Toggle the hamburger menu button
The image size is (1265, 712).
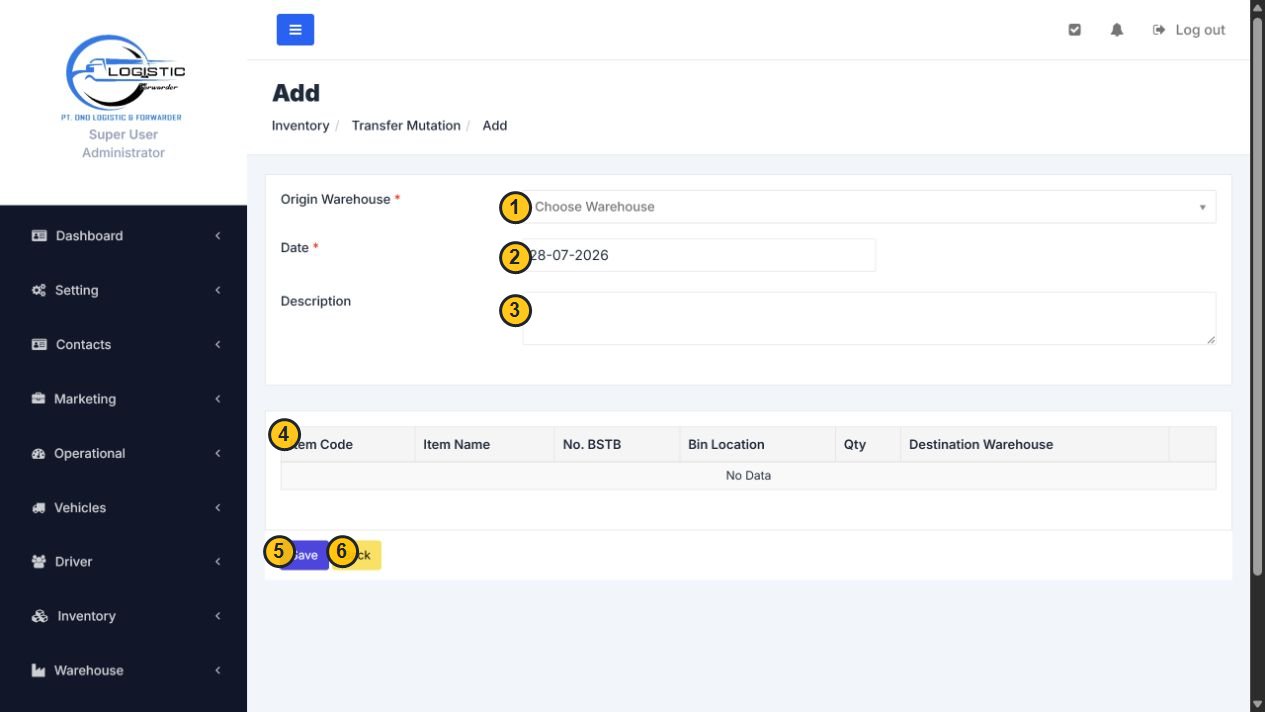(x=295, y=30)
